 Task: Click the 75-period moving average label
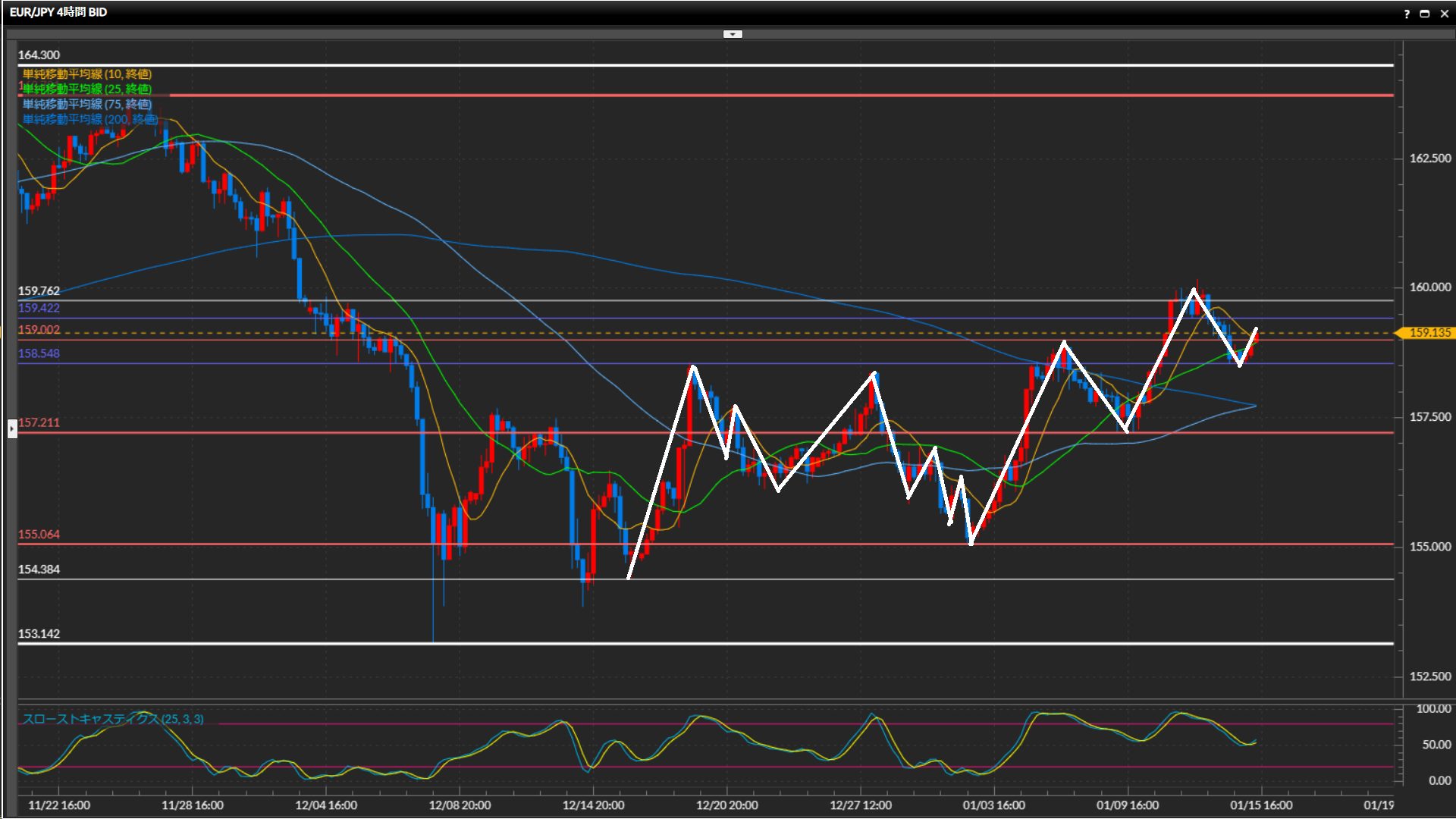point(87,104)
